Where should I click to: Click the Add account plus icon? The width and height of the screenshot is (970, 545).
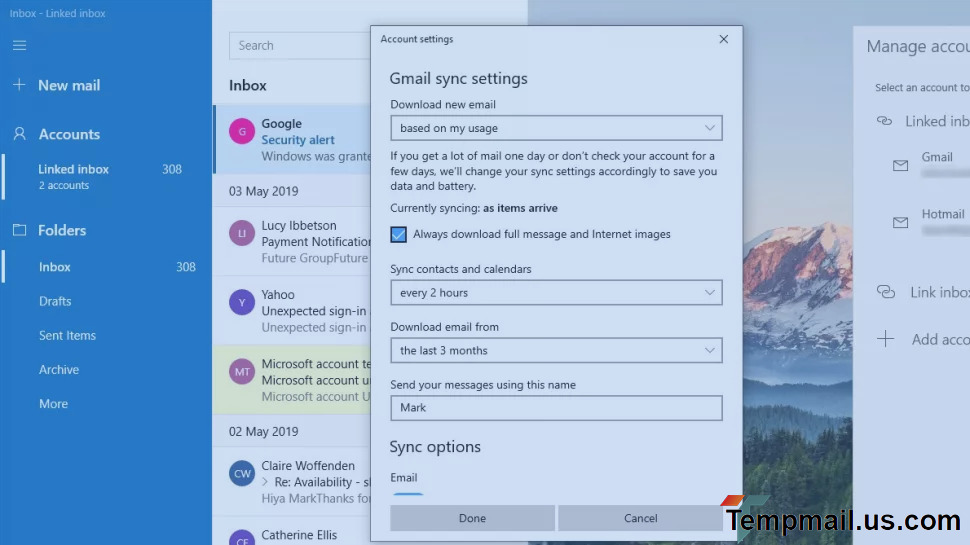coord(885,339)
